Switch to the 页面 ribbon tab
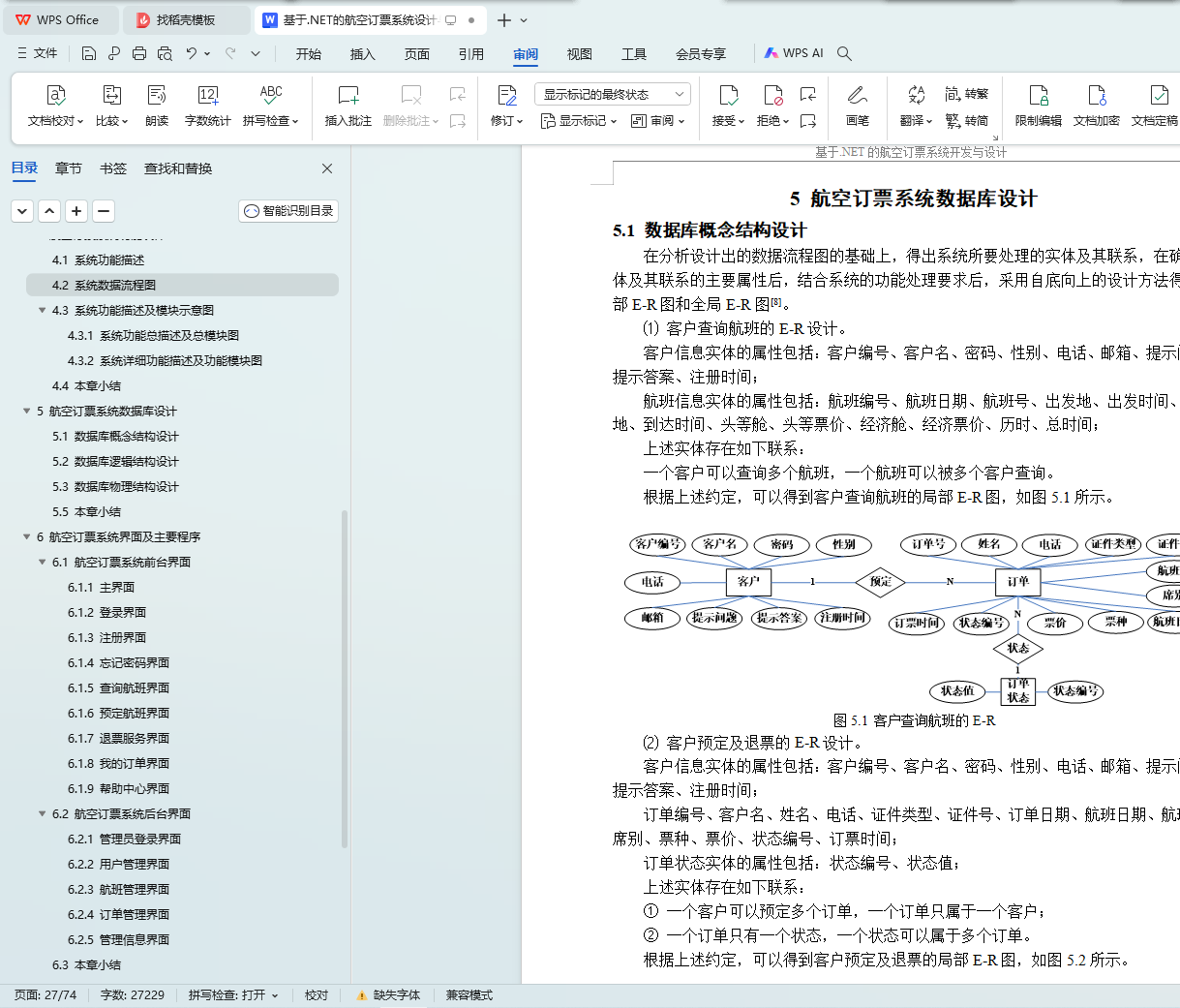The width and height of the screenshot is (1180, 1008). [x=417, y=54]
